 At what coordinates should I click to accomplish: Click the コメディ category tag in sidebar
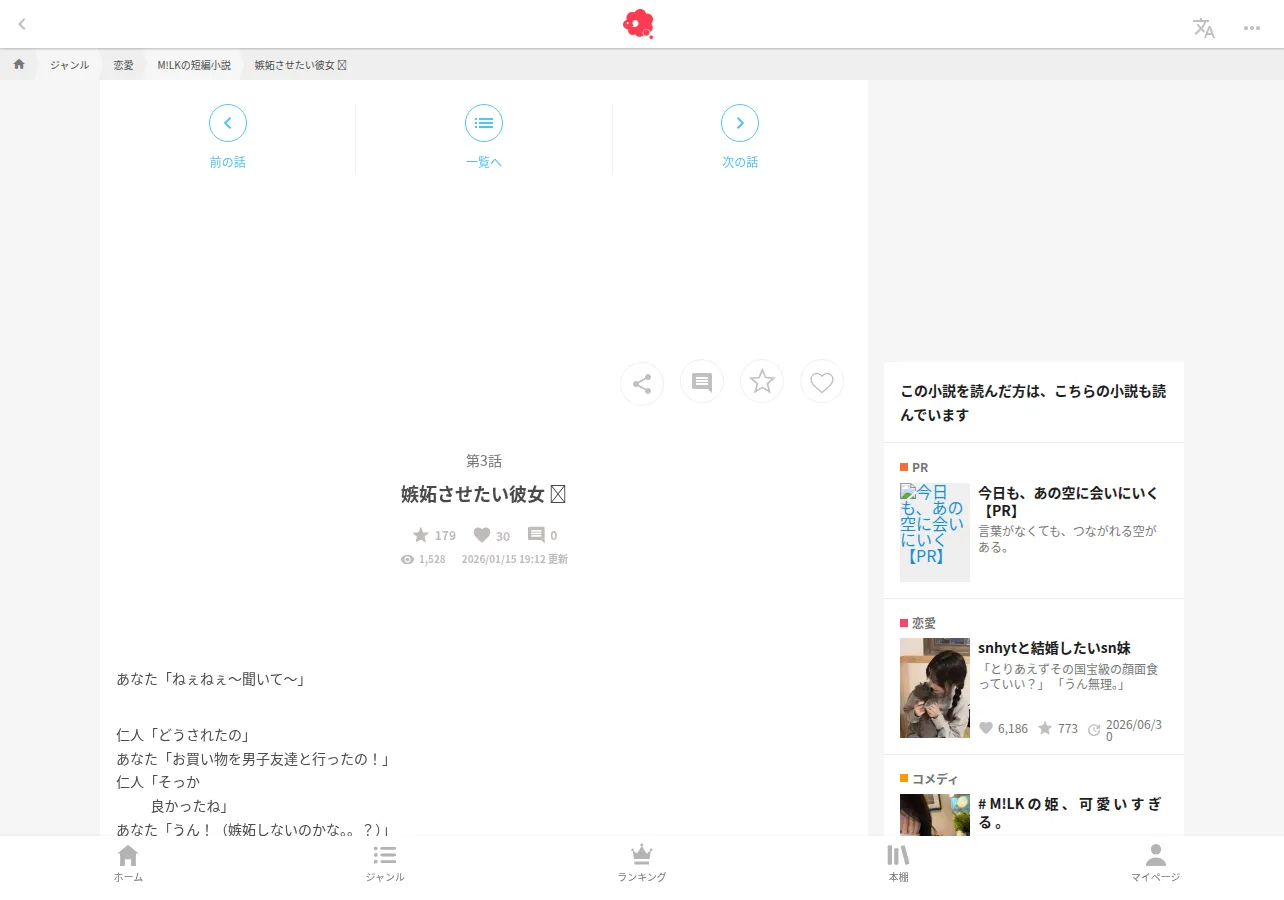pyautogui.click(x=929, y=779)
